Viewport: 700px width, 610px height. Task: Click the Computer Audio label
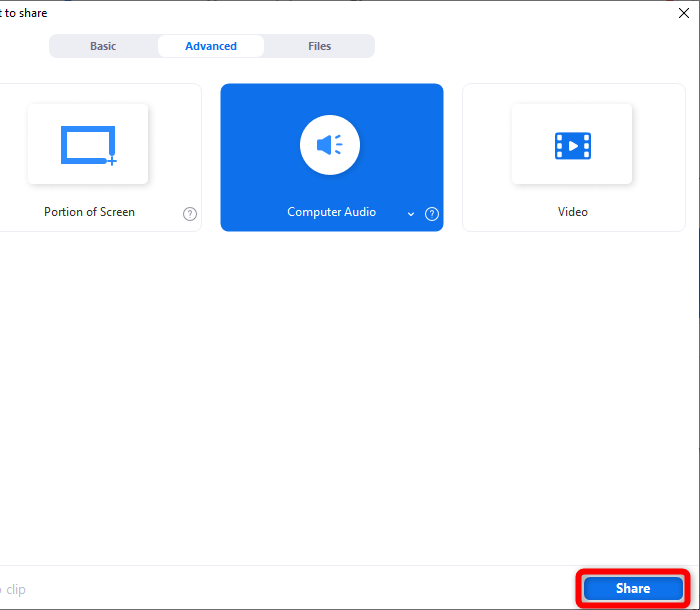point(331,212)
